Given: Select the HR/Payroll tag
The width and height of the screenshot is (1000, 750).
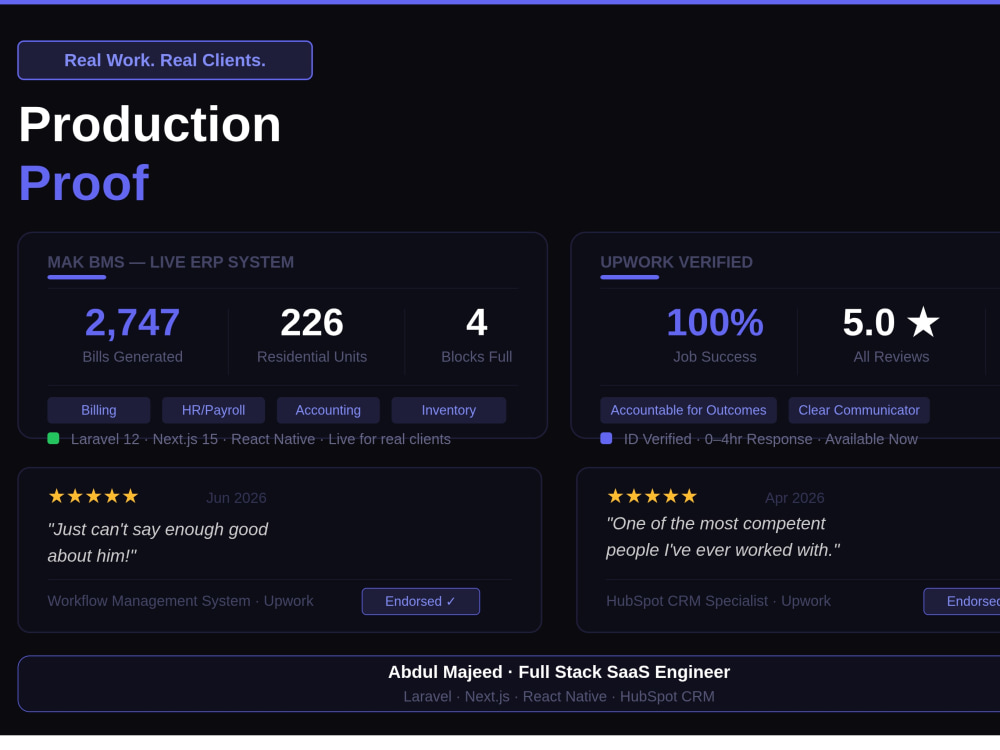Looking at the screenshot, I should point(214,410).
